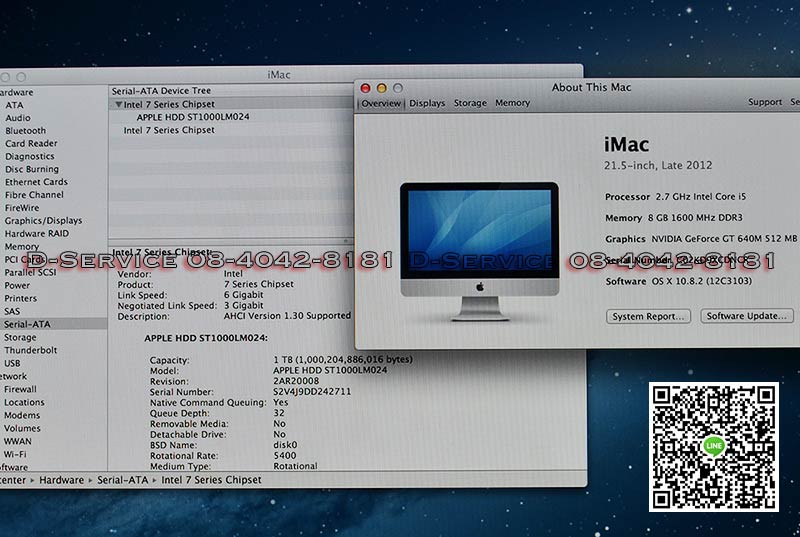Select Bluetooth in the sidebar
The height and width of the screenshot is (537, 800).
tap(26, 131)
